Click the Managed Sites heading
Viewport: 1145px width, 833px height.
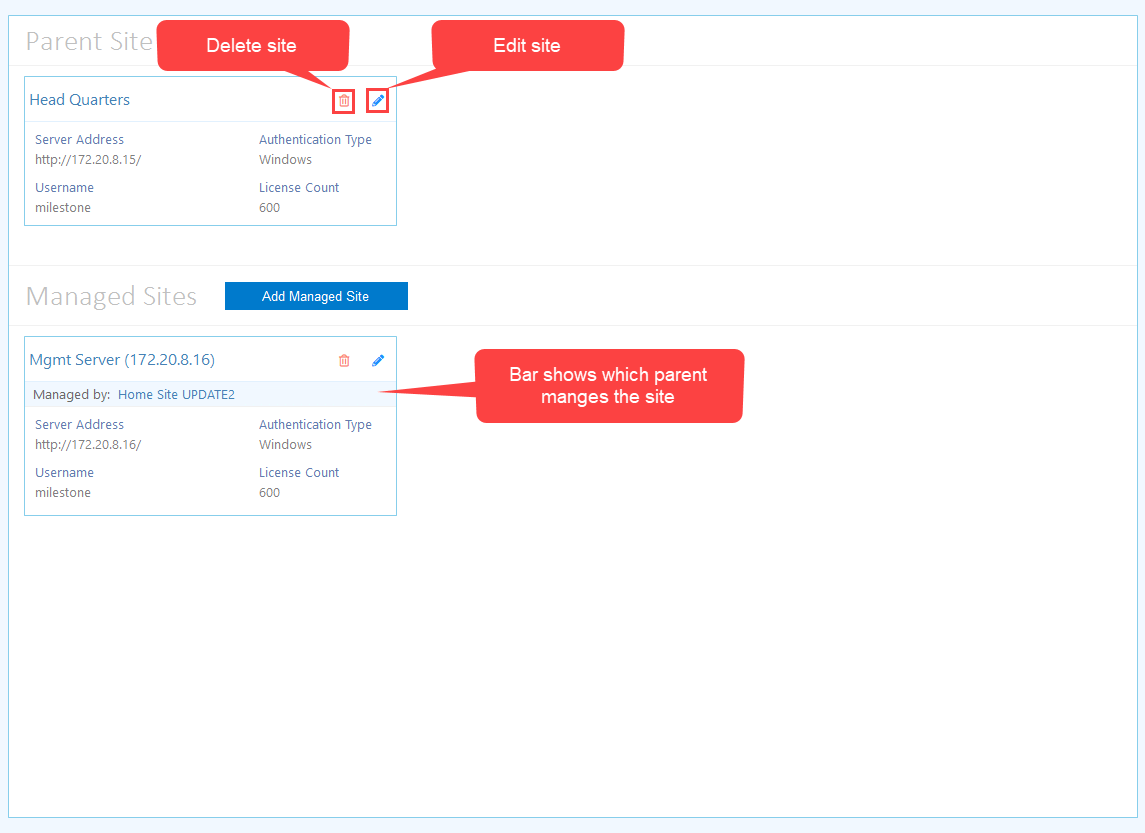click(111, 296)
